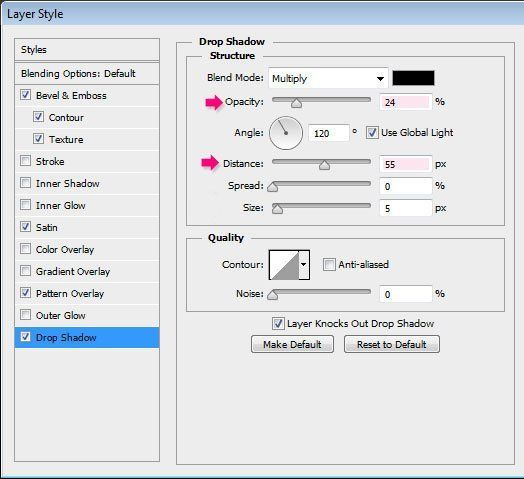Screen dimensions: 524x479
Task: Click the Spread slider handle
Action: 273,187
